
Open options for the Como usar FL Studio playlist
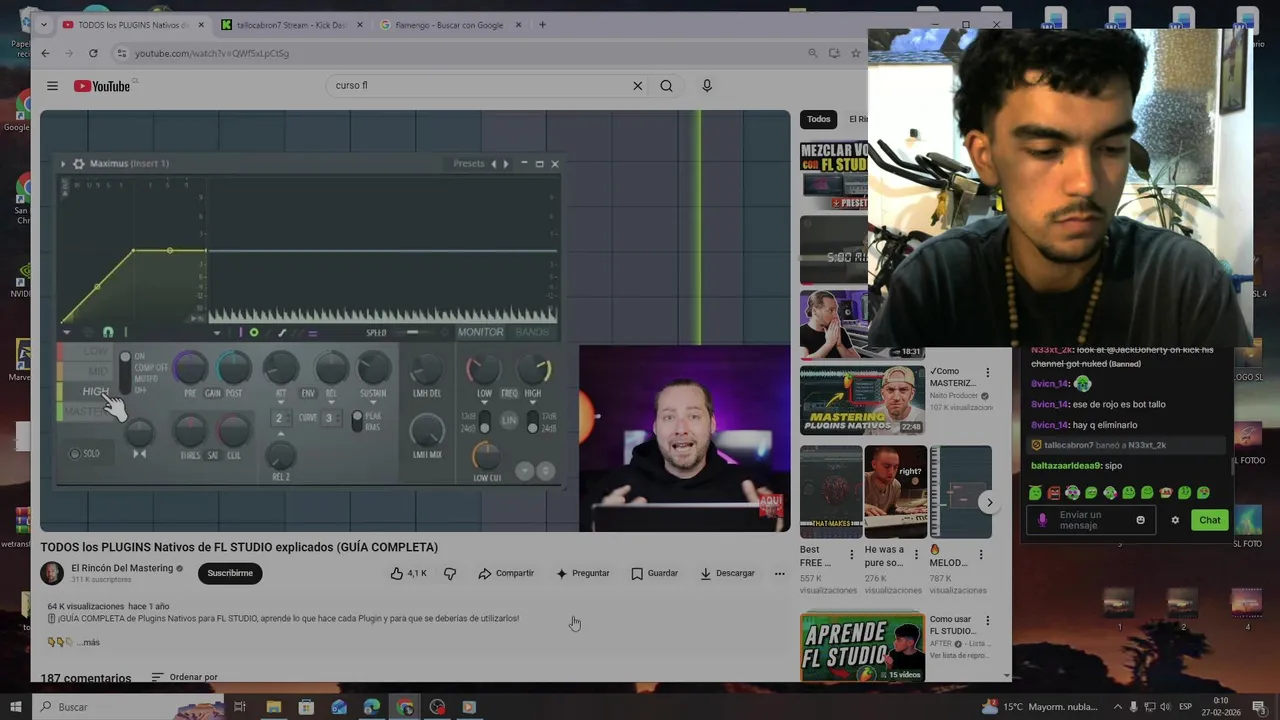987,620
